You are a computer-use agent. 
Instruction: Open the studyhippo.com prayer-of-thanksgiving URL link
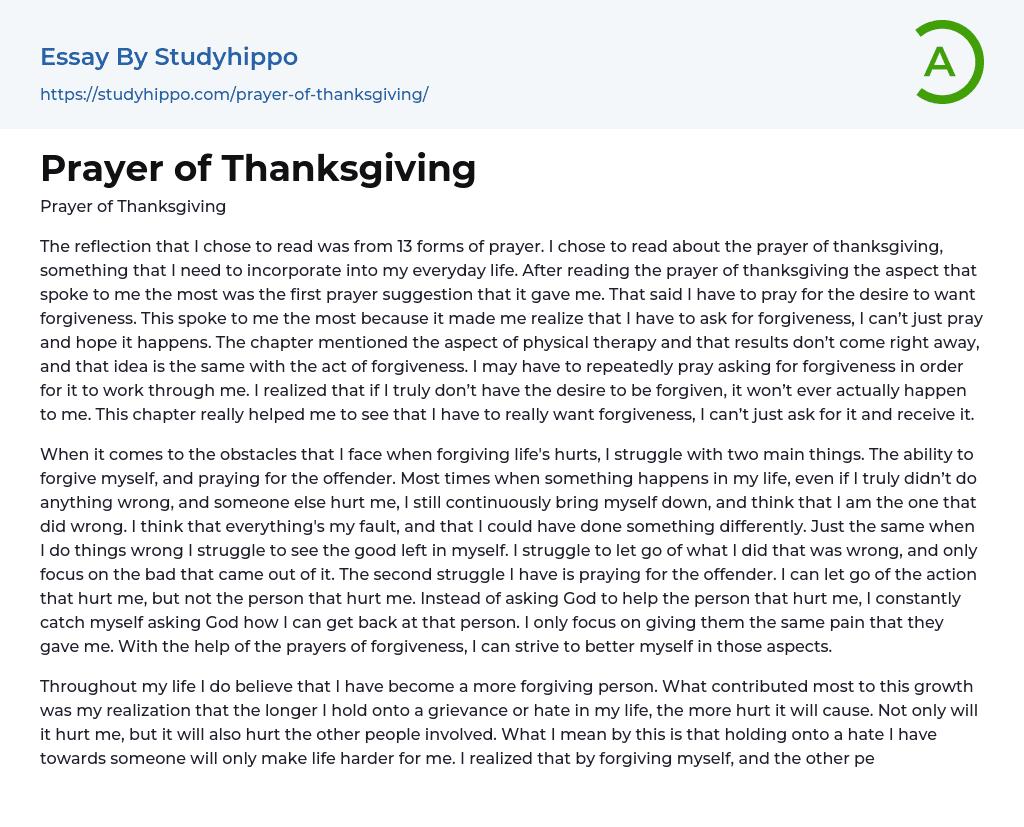[x=234, y=95]
